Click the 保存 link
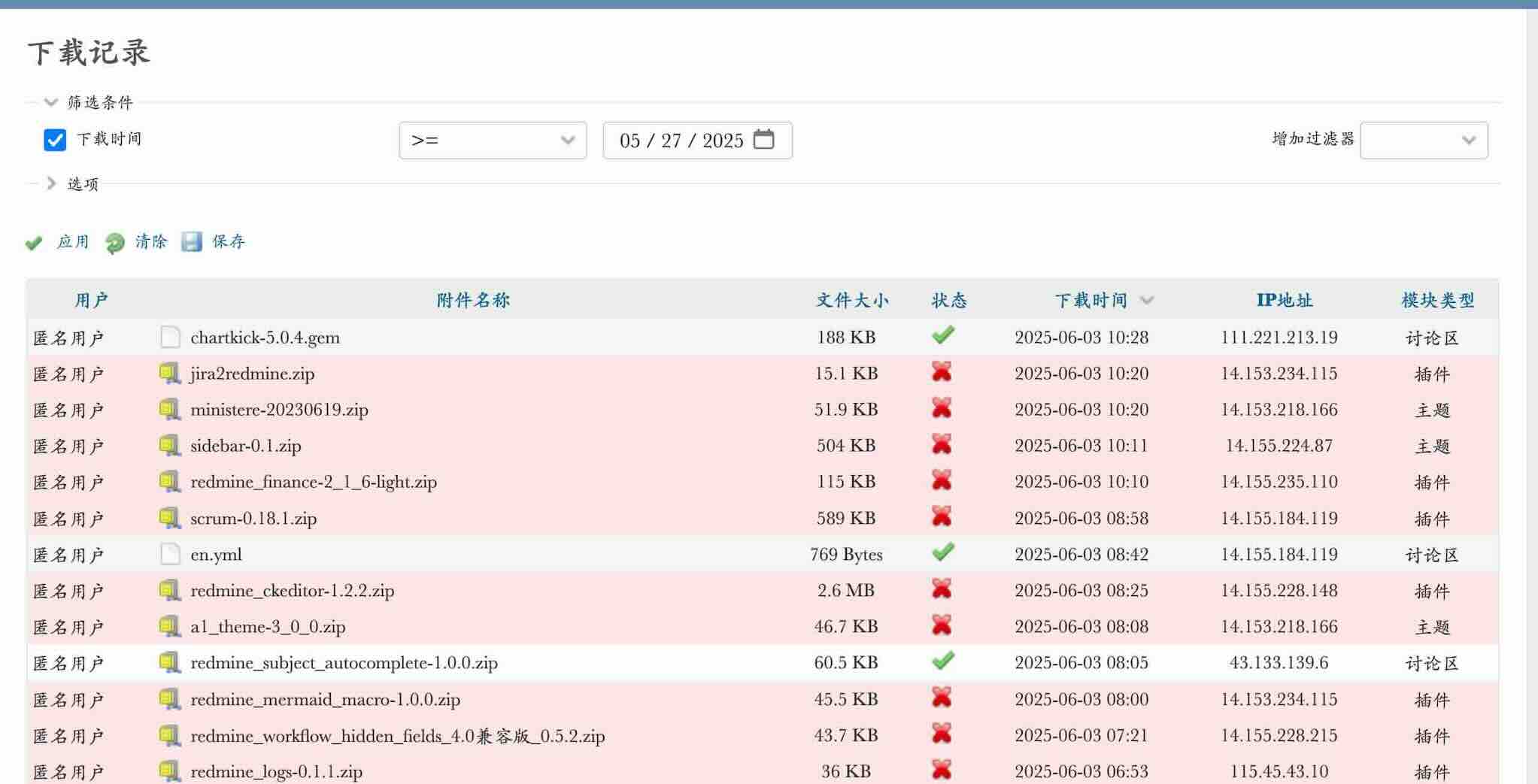Viewport: 1538px width, 784px height. click(x=229, y=242)
